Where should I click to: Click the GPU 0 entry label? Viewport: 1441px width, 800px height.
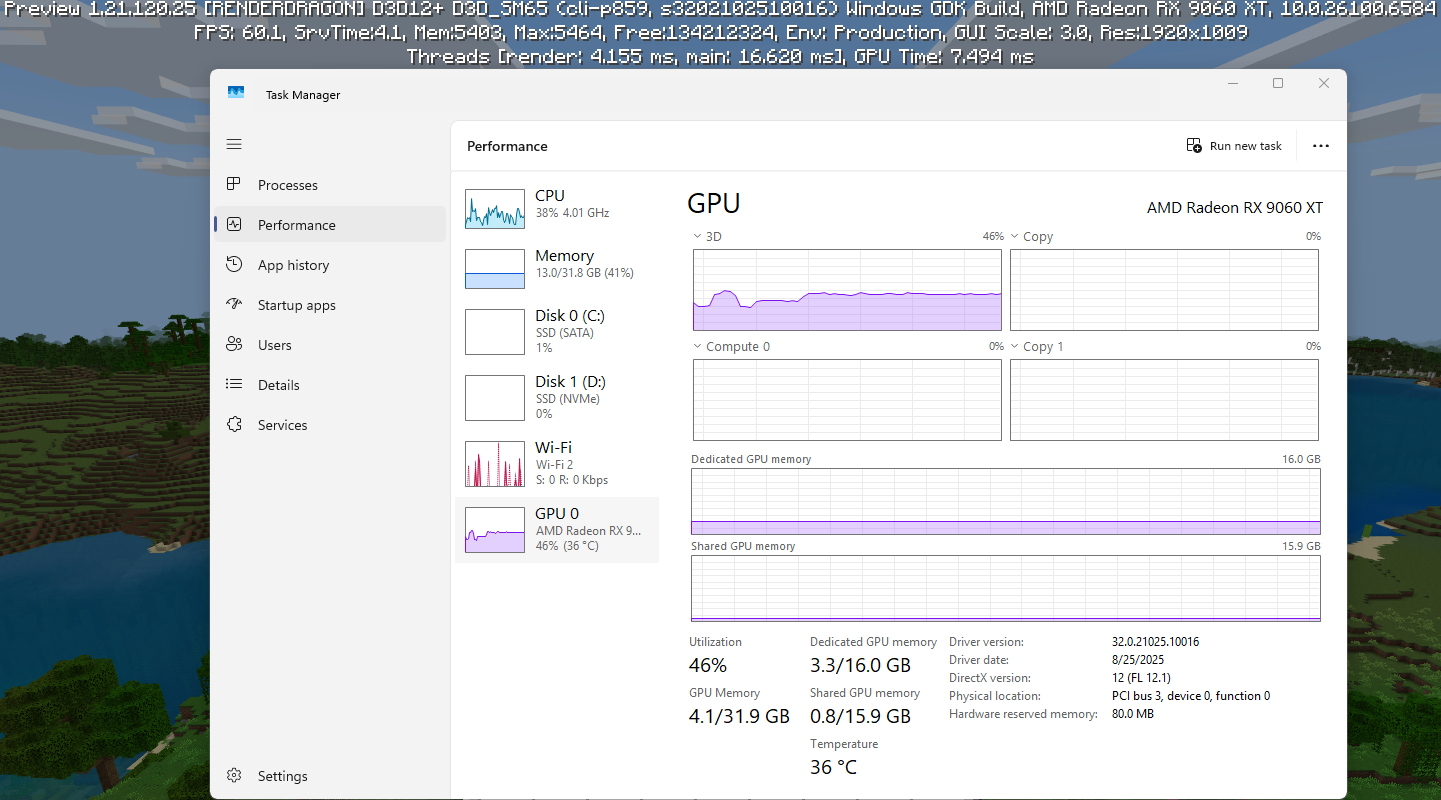pos(556,514)
